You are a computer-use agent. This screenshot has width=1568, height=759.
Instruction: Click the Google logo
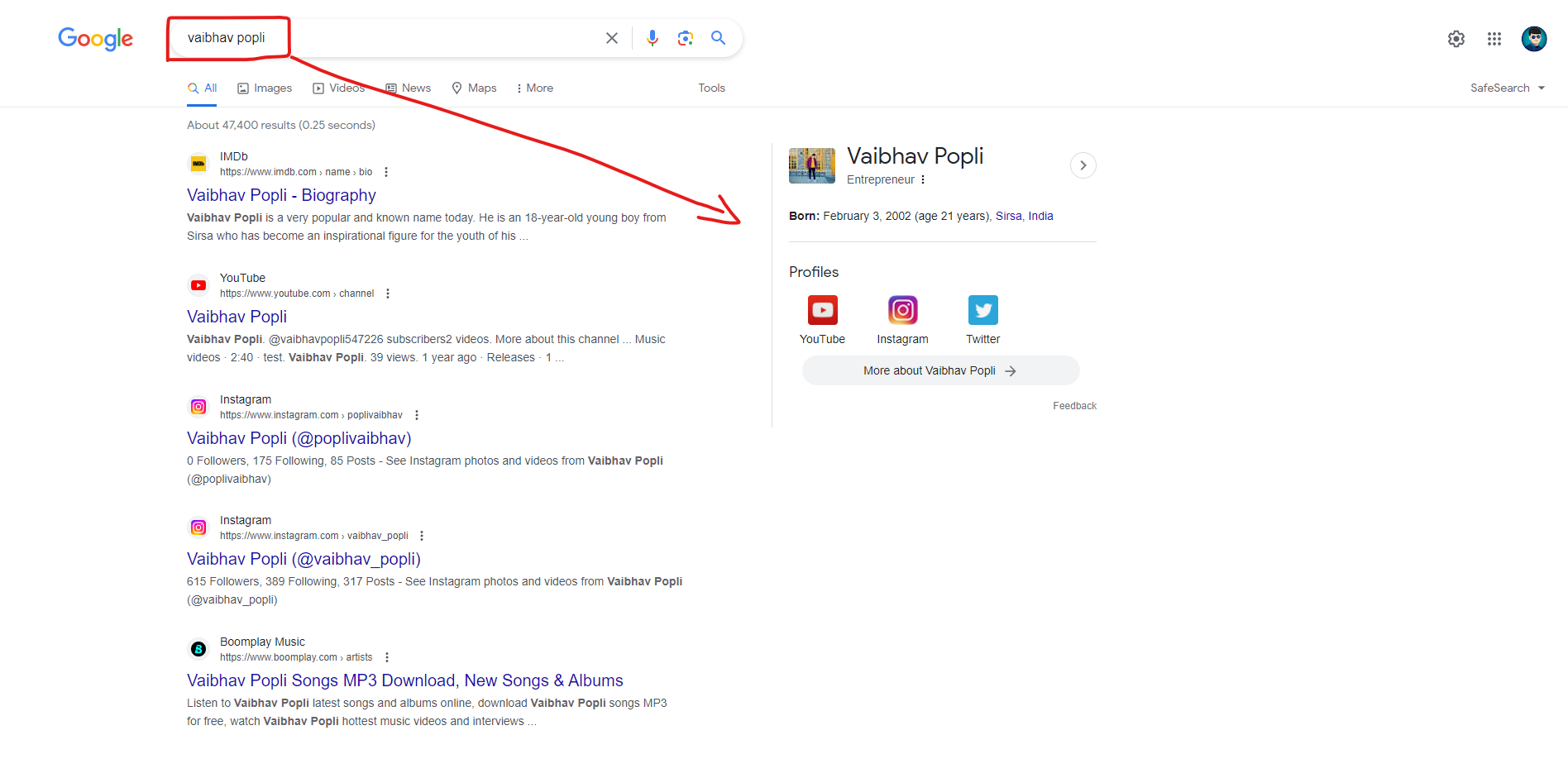coord(95,38)
